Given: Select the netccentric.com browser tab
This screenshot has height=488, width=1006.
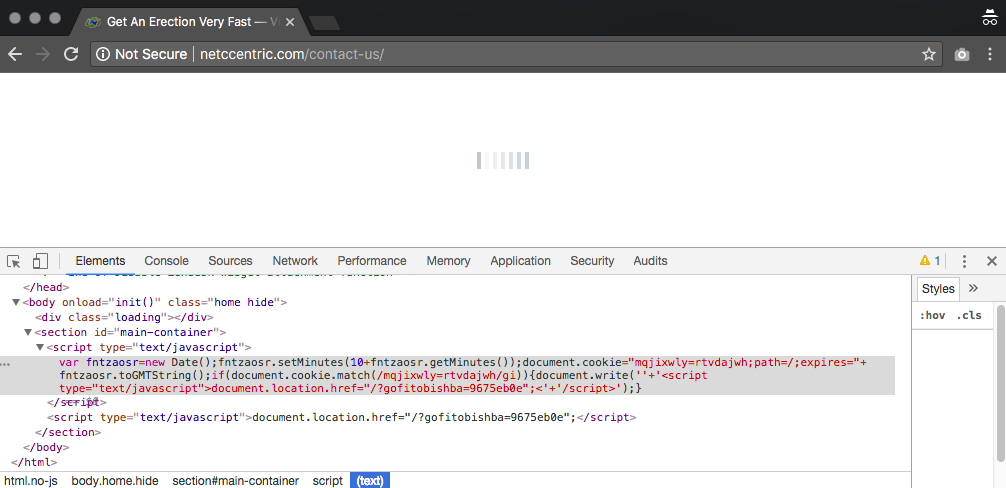Looking at the screenshot, I should pyautogui.click(x=189, y=22).
